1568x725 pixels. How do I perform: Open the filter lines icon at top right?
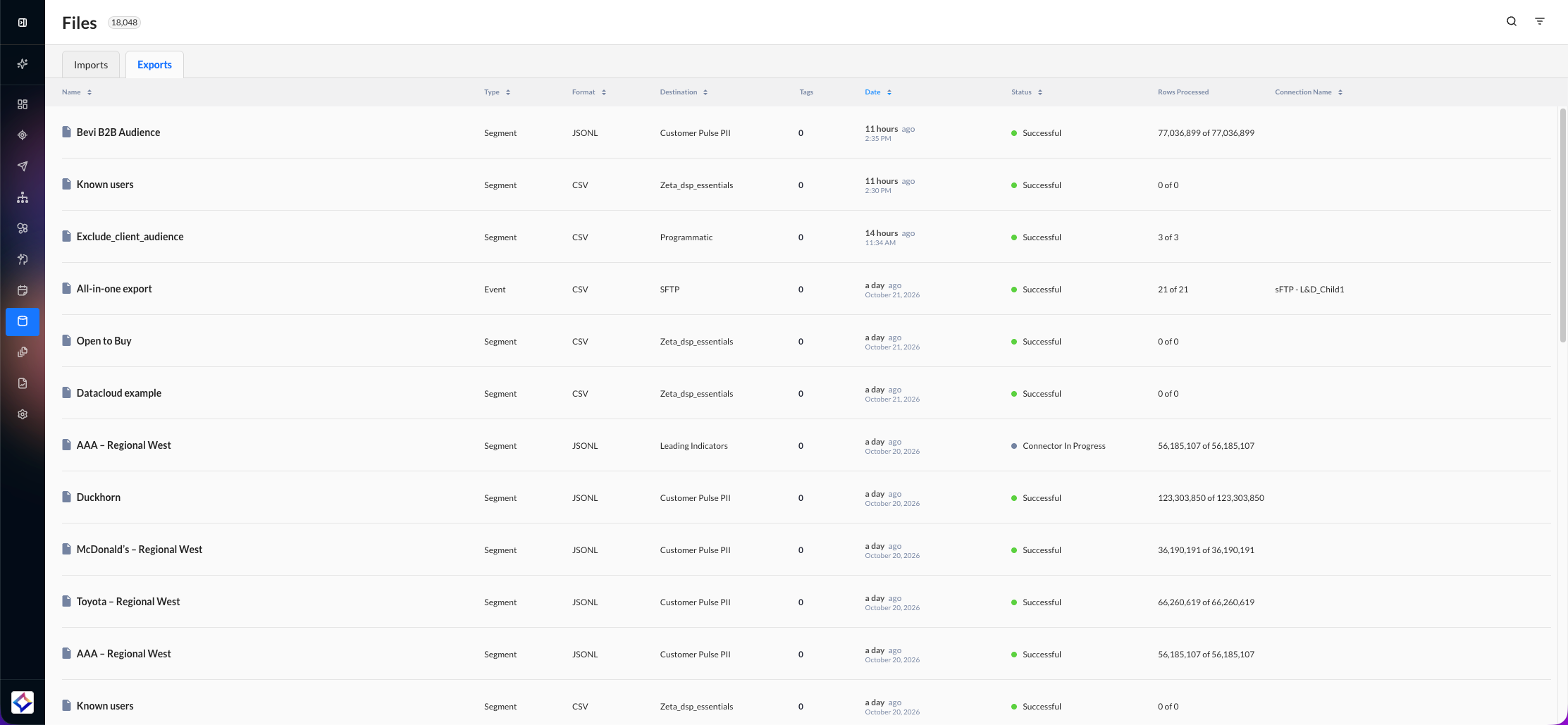(1540, 21)
